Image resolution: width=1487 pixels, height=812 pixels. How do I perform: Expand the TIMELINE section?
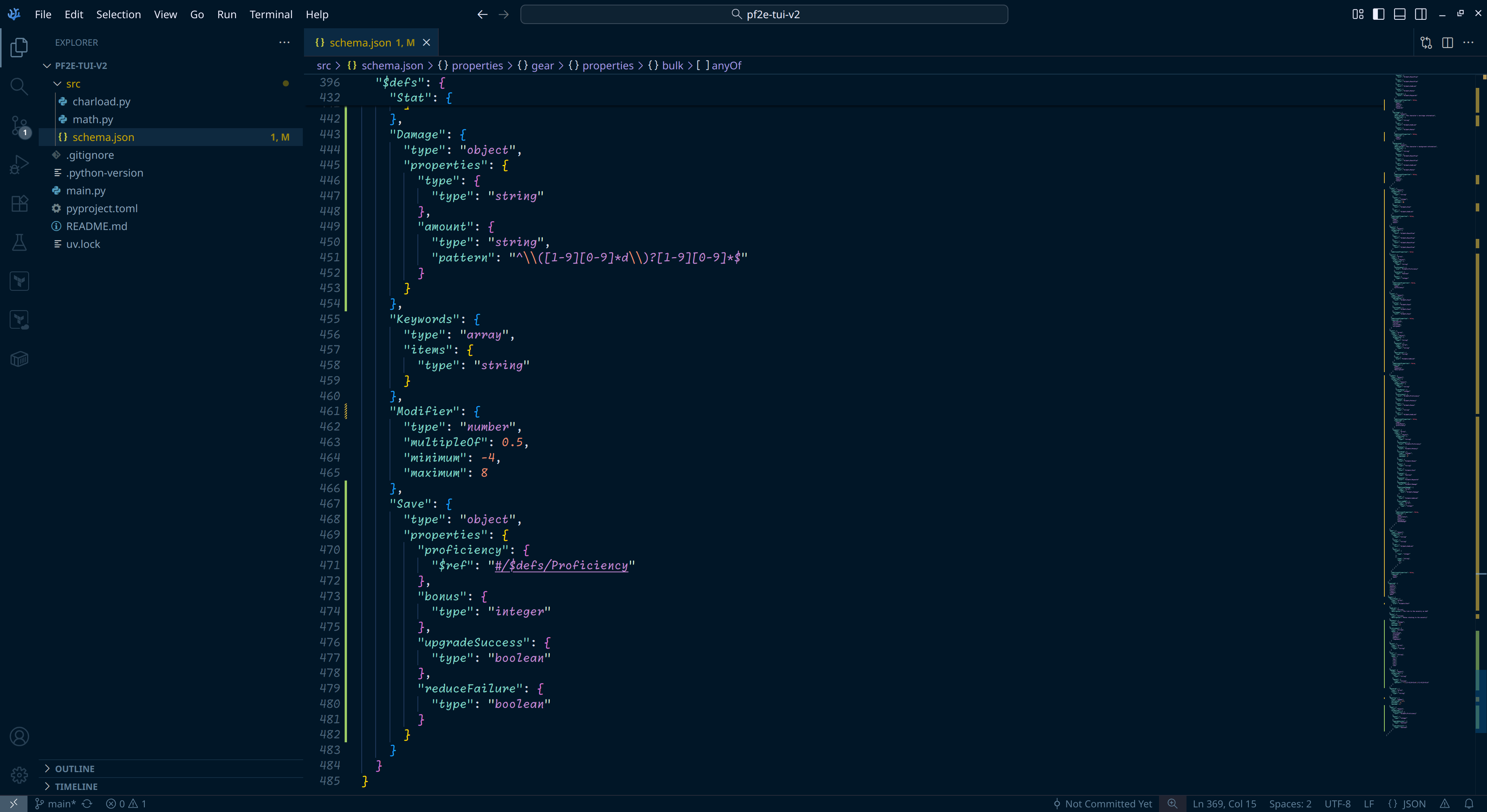[x=76, y=786]
